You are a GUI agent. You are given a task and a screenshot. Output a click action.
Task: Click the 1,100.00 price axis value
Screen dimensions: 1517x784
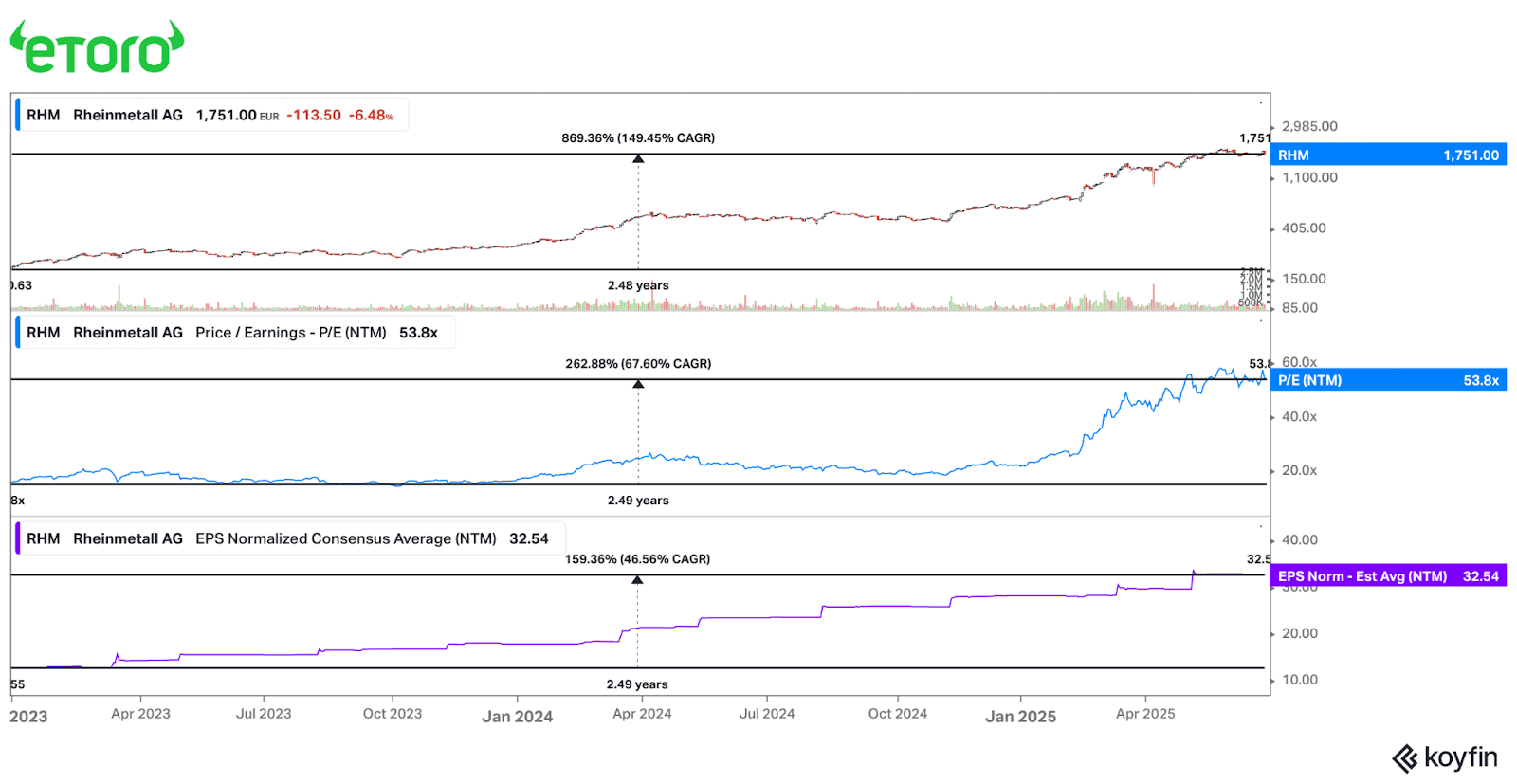pos(1309,177)
